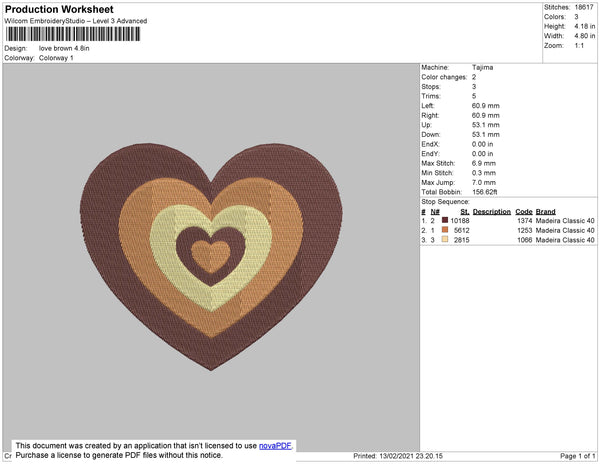The height and width of the screenshot is (464, 600).
Task: Click the "Color changes:" label
Action: point(444,77)
